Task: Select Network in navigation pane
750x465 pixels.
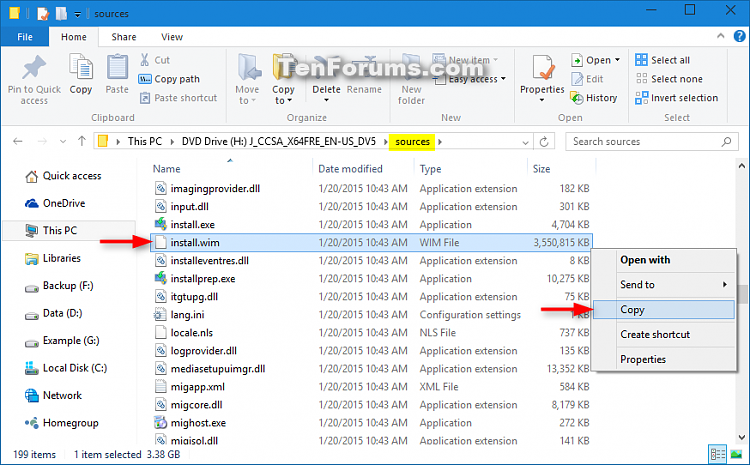Action: 53,396
